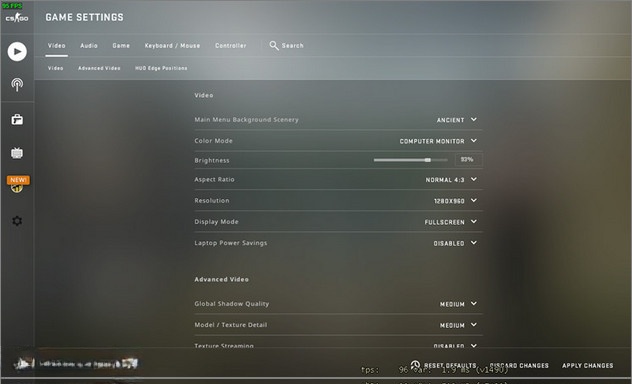Open the Laptop Power Savings dropdown
The width and height of the screenshot is (632, 384).
[x=455, y=243]
